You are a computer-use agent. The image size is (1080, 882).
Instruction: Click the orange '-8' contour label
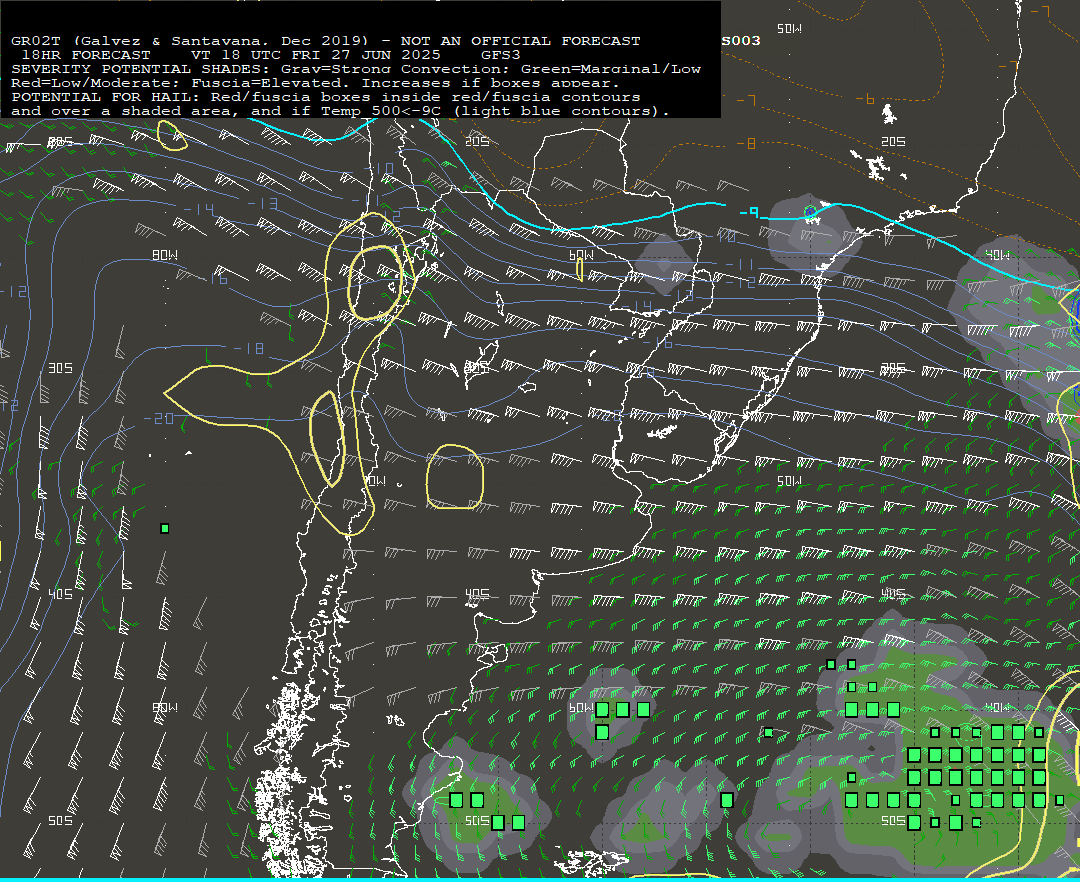click(746, 143)
